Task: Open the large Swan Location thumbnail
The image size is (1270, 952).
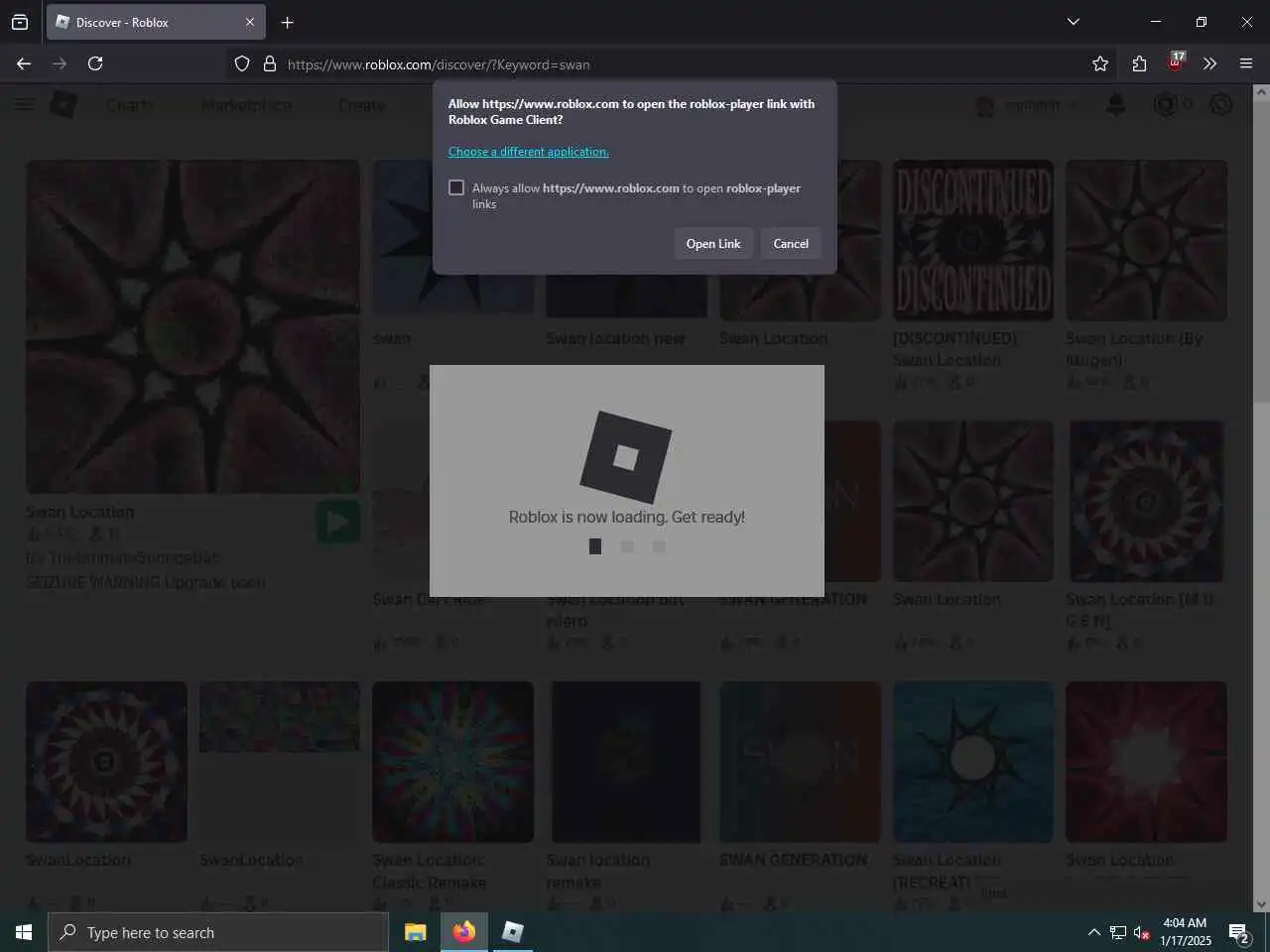Action: pos(192,327)
